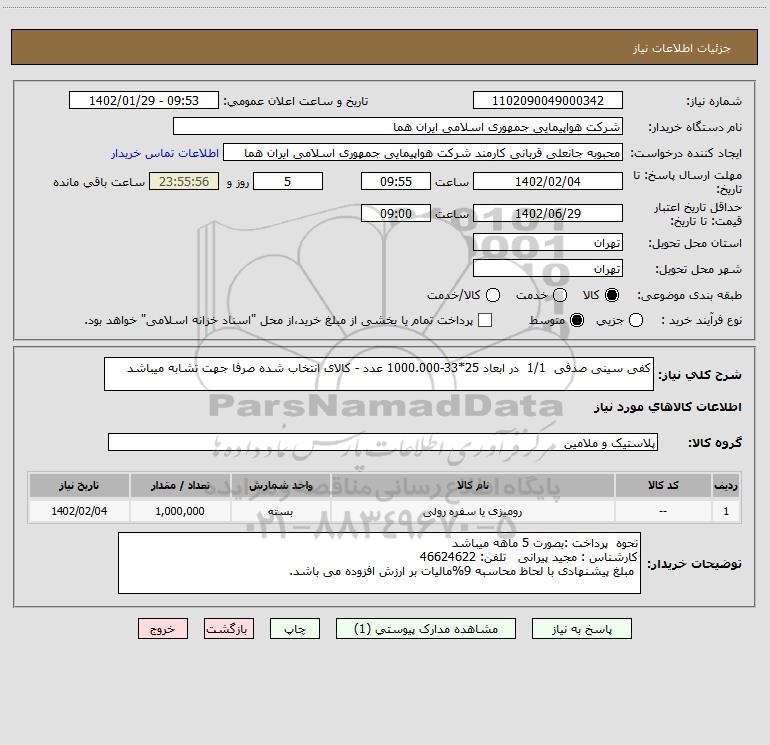Click the row number cell 1
This screenshot has width=770, height=745.
point(726,511)
